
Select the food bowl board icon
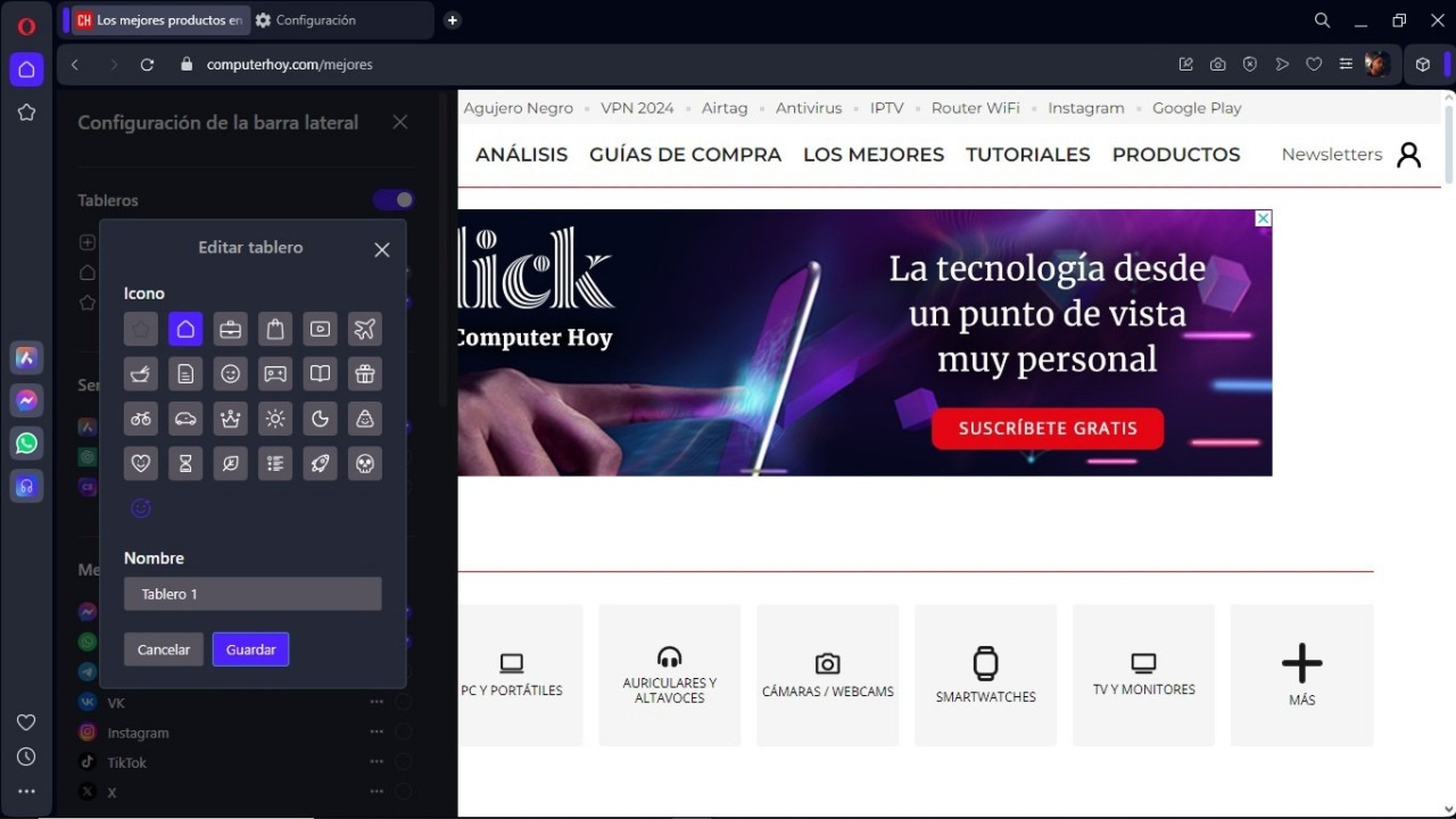pyautogui.click(x=141, y=373)
